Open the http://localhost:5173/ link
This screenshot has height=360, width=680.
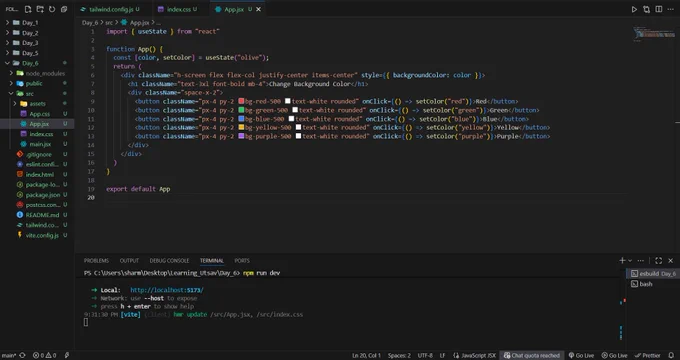167,290
